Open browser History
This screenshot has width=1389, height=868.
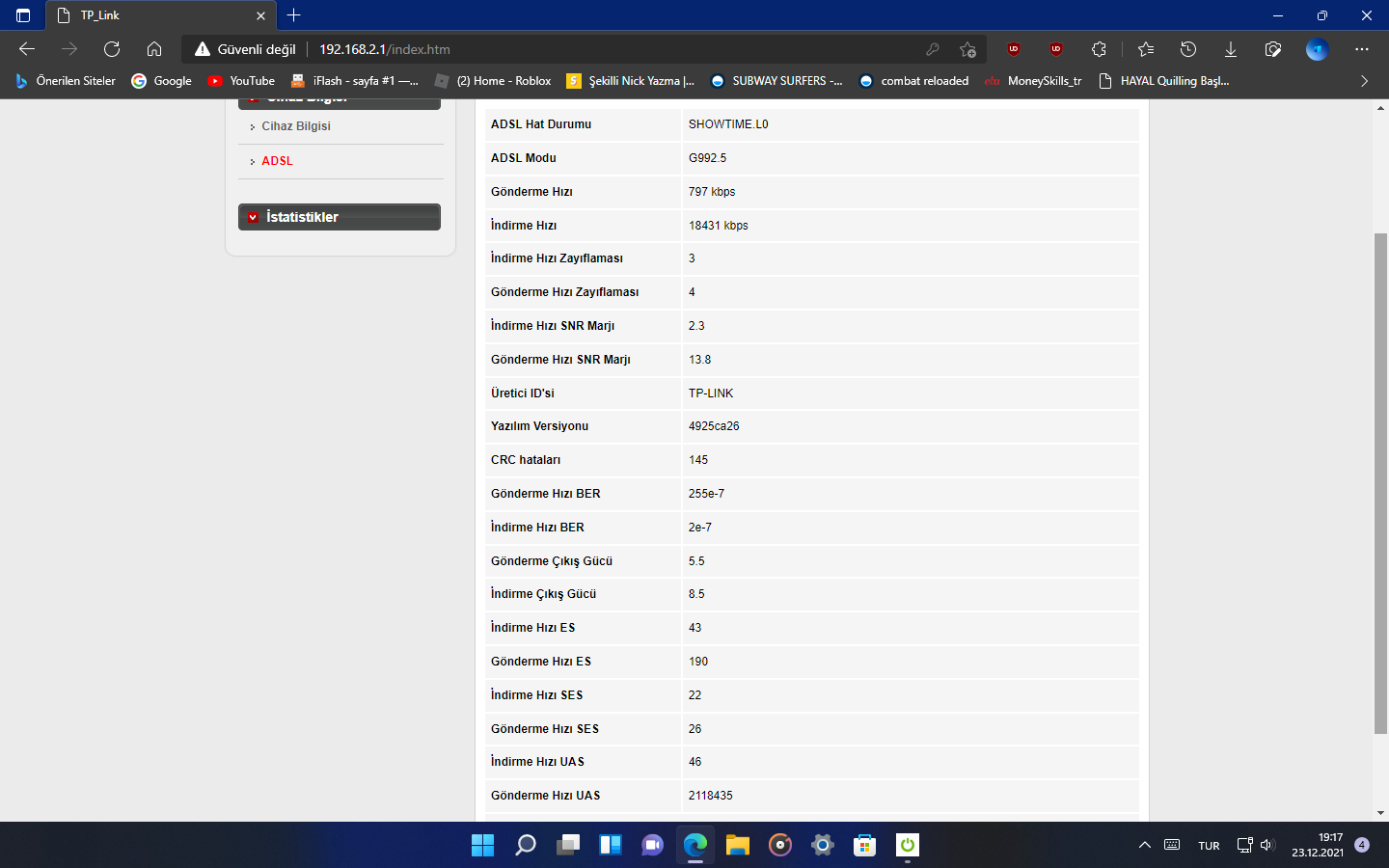tap(1188, 49)
